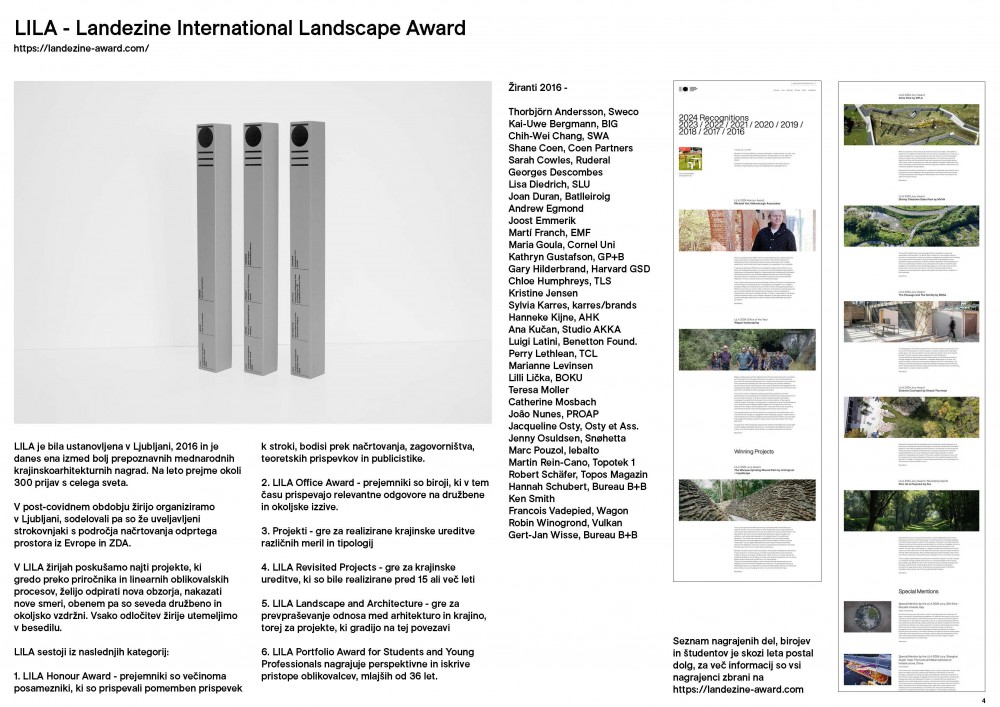Click the small green thumbnail under 2024 Recognitions

[x=690, y=159]
